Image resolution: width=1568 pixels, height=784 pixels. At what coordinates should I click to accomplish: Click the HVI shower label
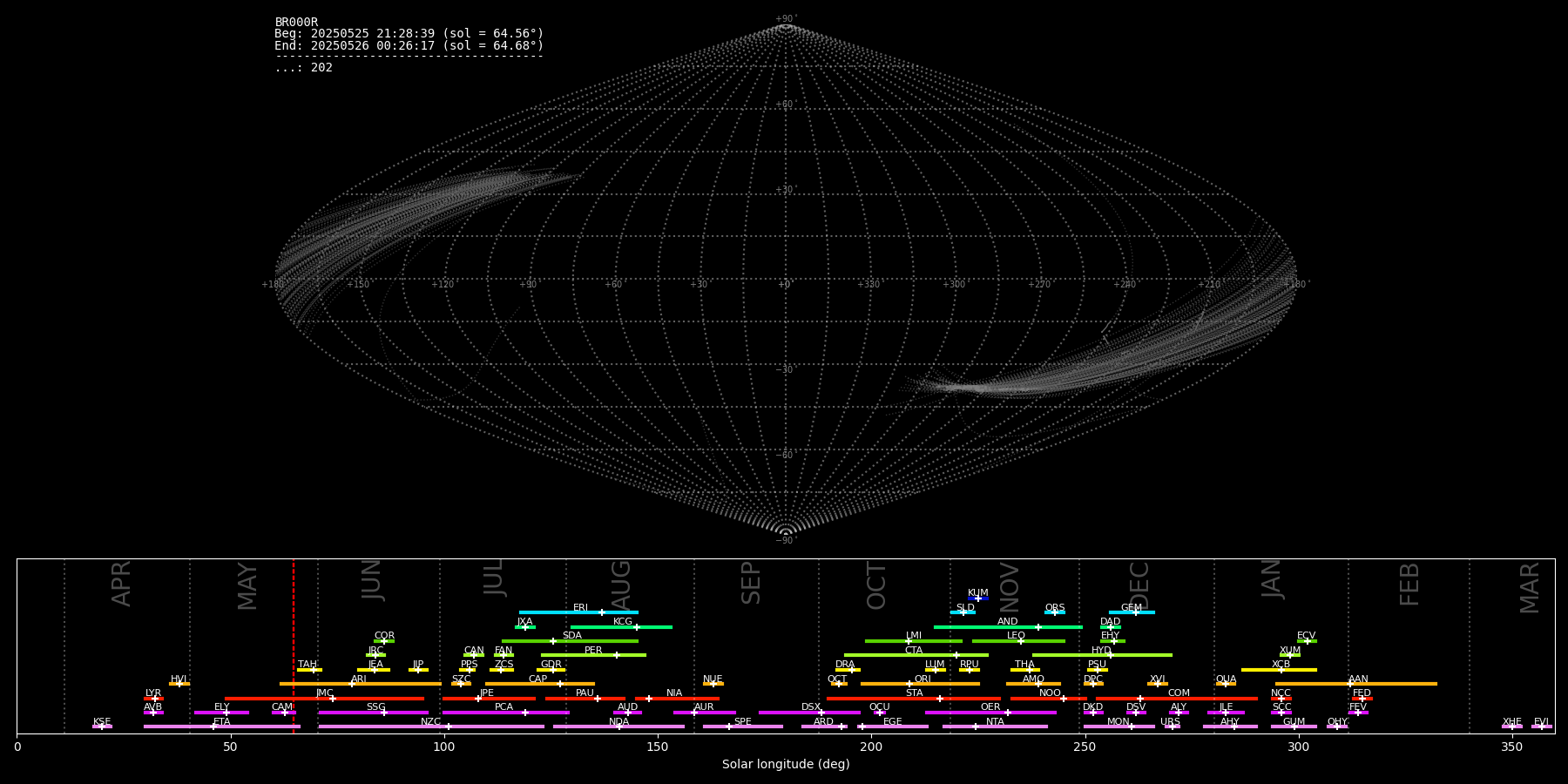click(x=179, y=679)
